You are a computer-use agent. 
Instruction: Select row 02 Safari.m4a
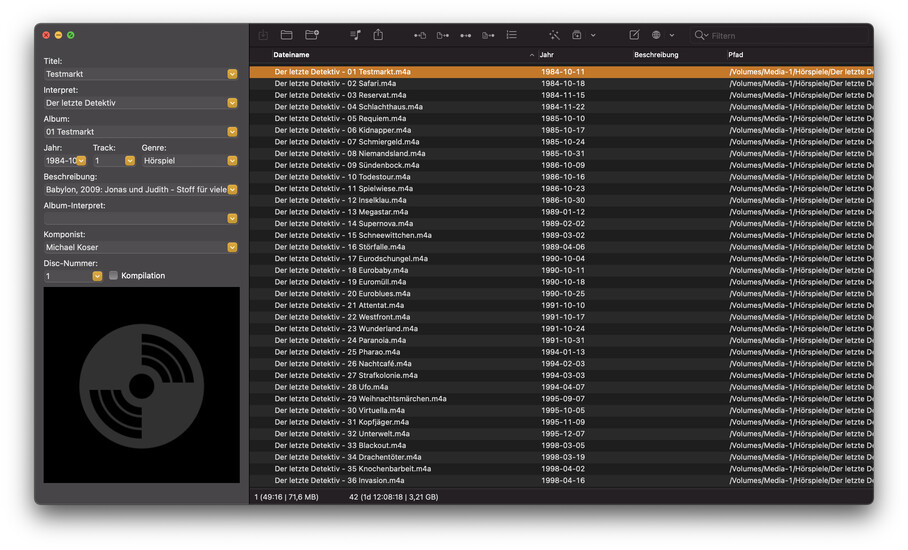pyautogui.click(x=561, y=83)
